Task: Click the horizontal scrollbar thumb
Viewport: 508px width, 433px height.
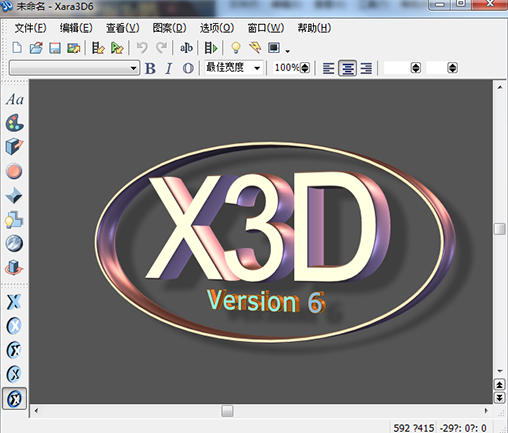Action: (x=227, y=411)
